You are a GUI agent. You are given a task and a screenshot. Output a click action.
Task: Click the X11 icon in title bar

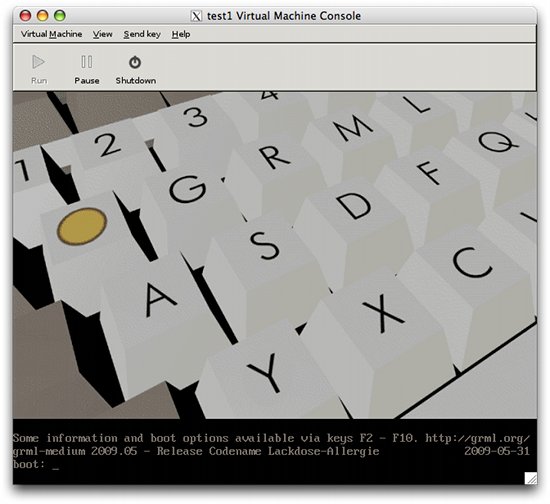196,16
